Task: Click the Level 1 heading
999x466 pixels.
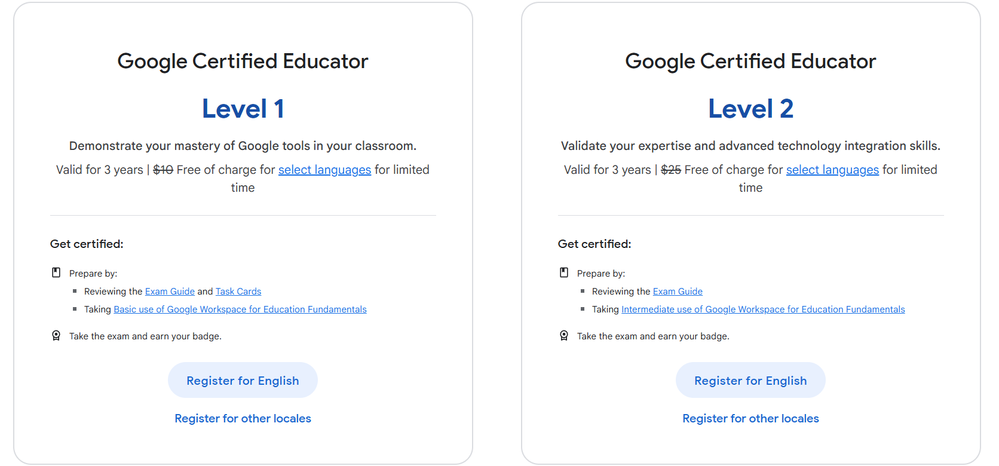Action: (x=243, y=108)
